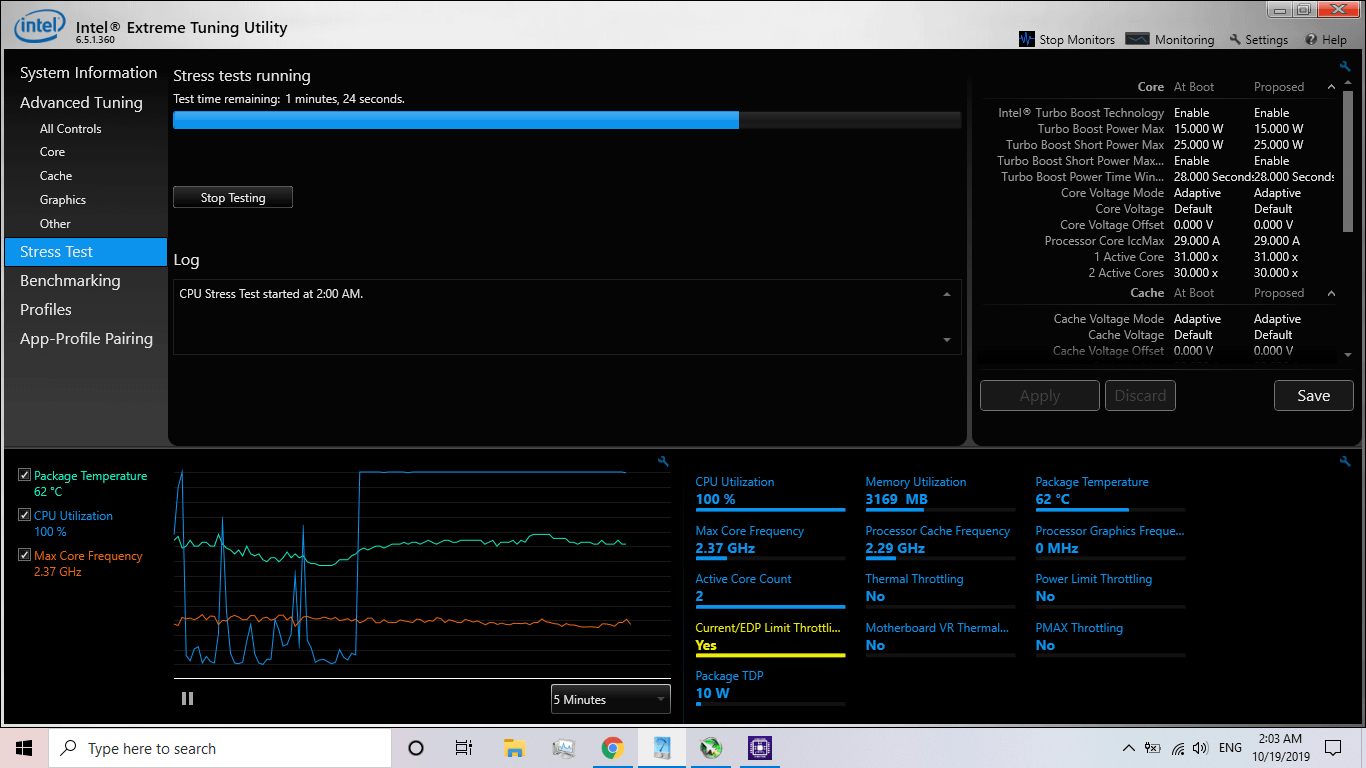The height and width of the screenshot is (768, 1366).
Task: Click wrench icon beside the monitoring graph
Action: 663,461
